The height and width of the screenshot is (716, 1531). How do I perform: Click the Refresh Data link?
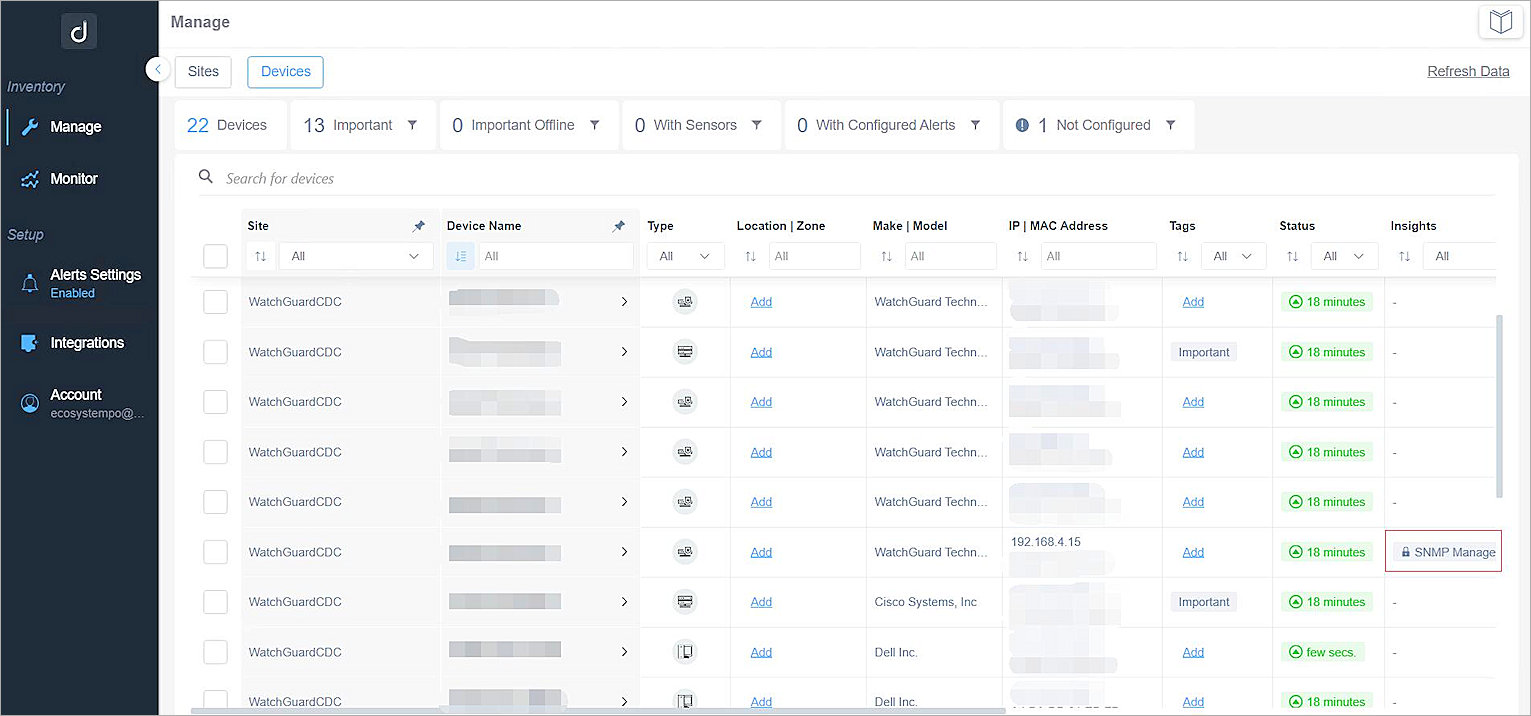coord(1468,71)
